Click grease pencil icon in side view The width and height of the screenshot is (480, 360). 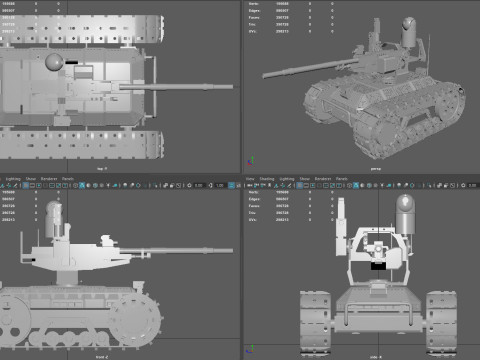click(x=289, y=185)
